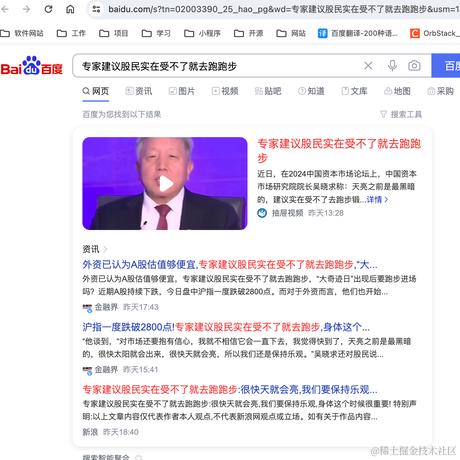Screen dimensions: 460x460
Task: Clear the search query with X icon
Action: click(368, 66)
